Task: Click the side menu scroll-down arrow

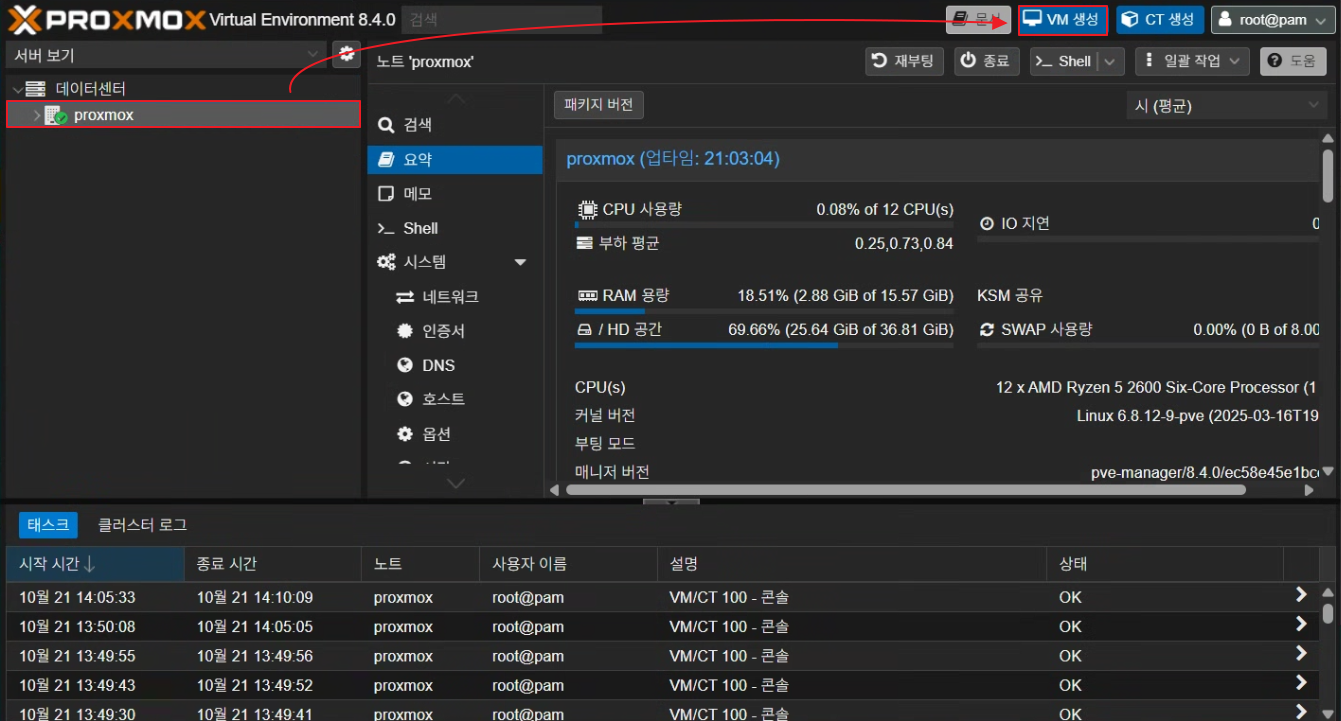Action: click(455, 484)
